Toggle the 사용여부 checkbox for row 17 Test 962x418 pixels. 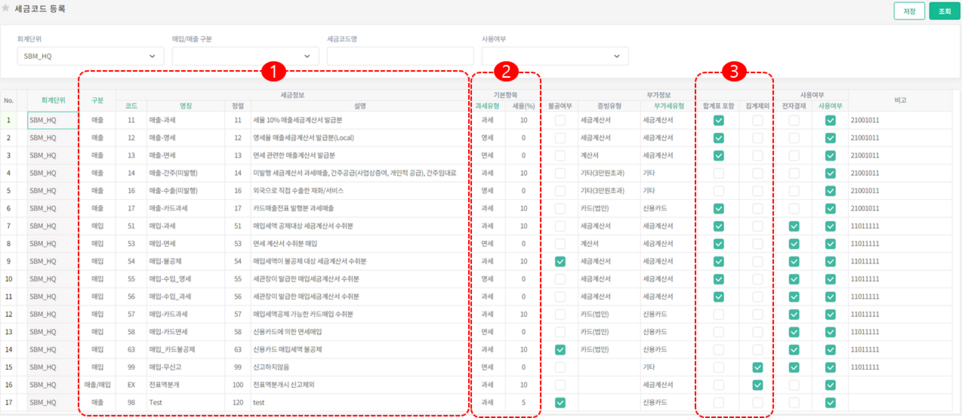pyautogui.click(x=829, y=403)
